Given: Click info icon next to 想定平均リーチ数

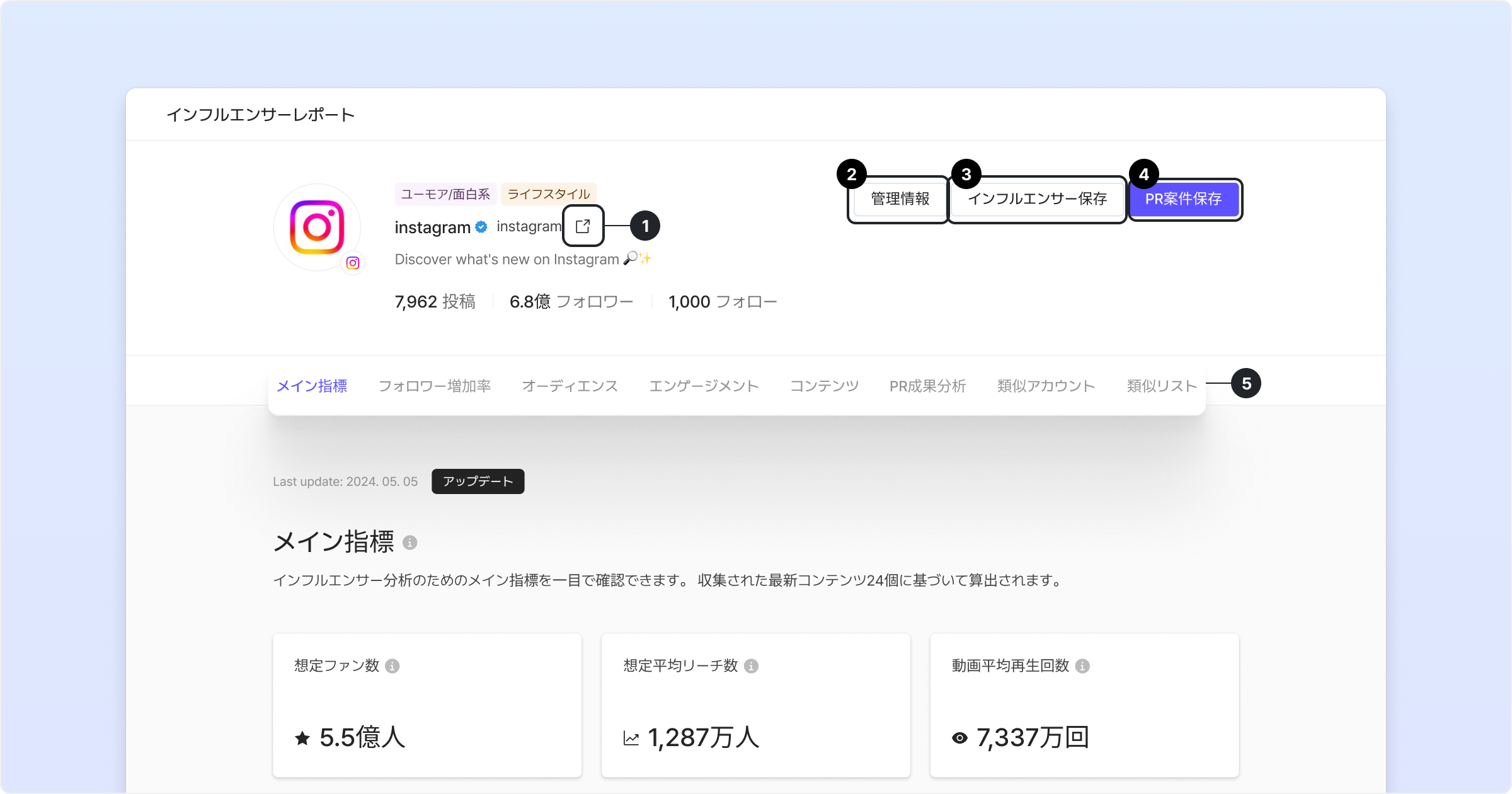Looking at the screenshot, I should click(751, 666).
